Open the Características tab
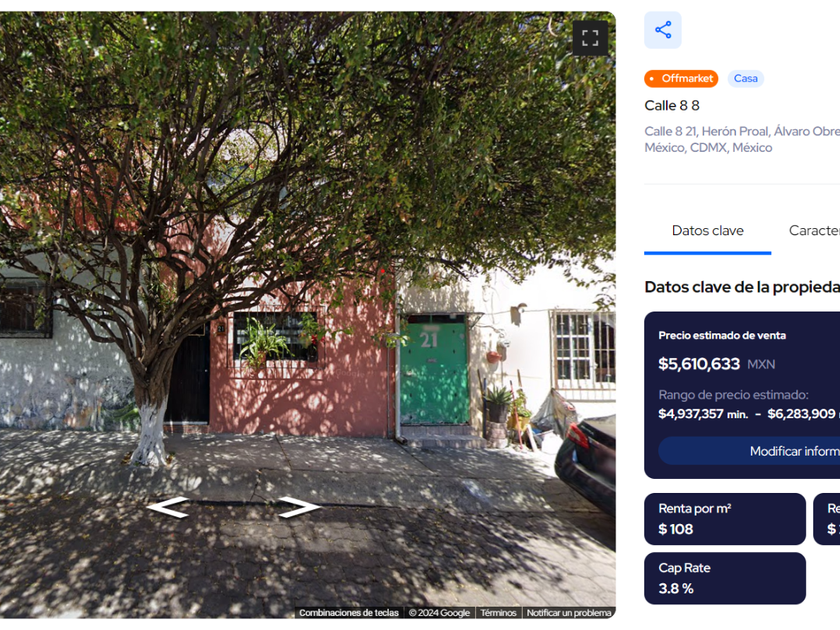 pos(814,231)
